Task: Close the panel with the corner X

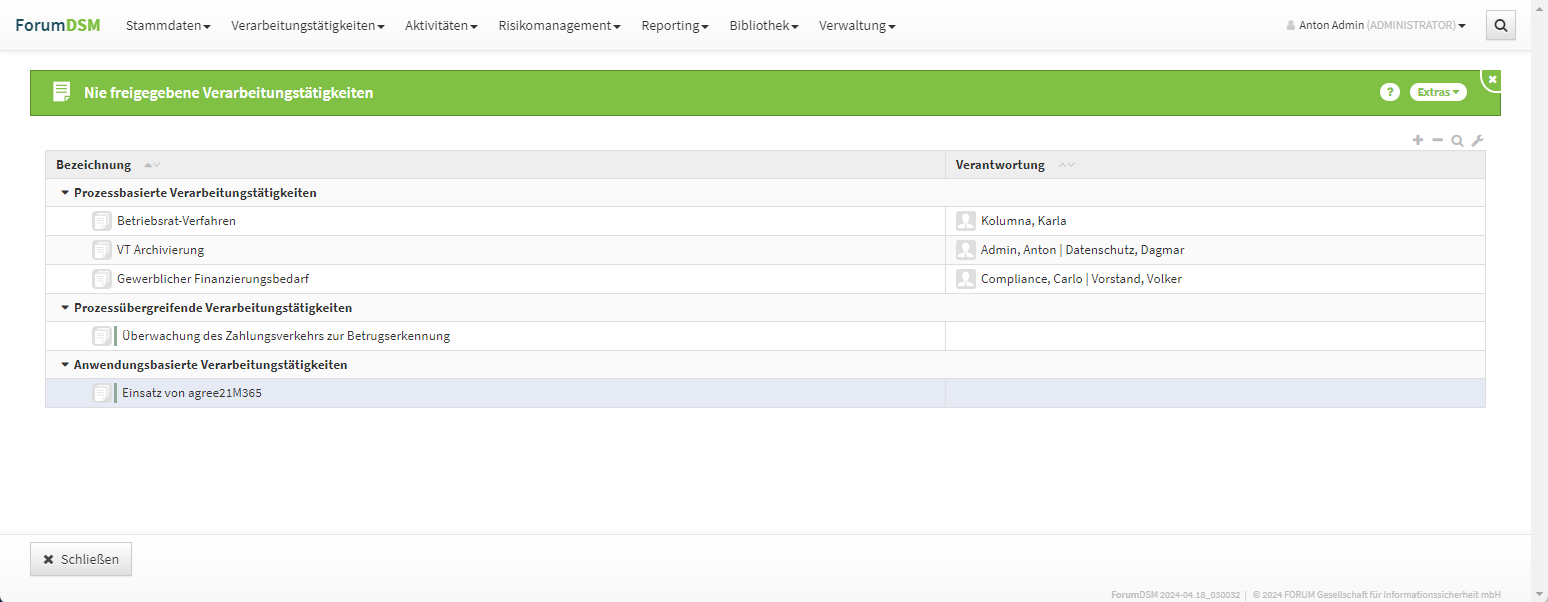Action: coord(1492,79)
